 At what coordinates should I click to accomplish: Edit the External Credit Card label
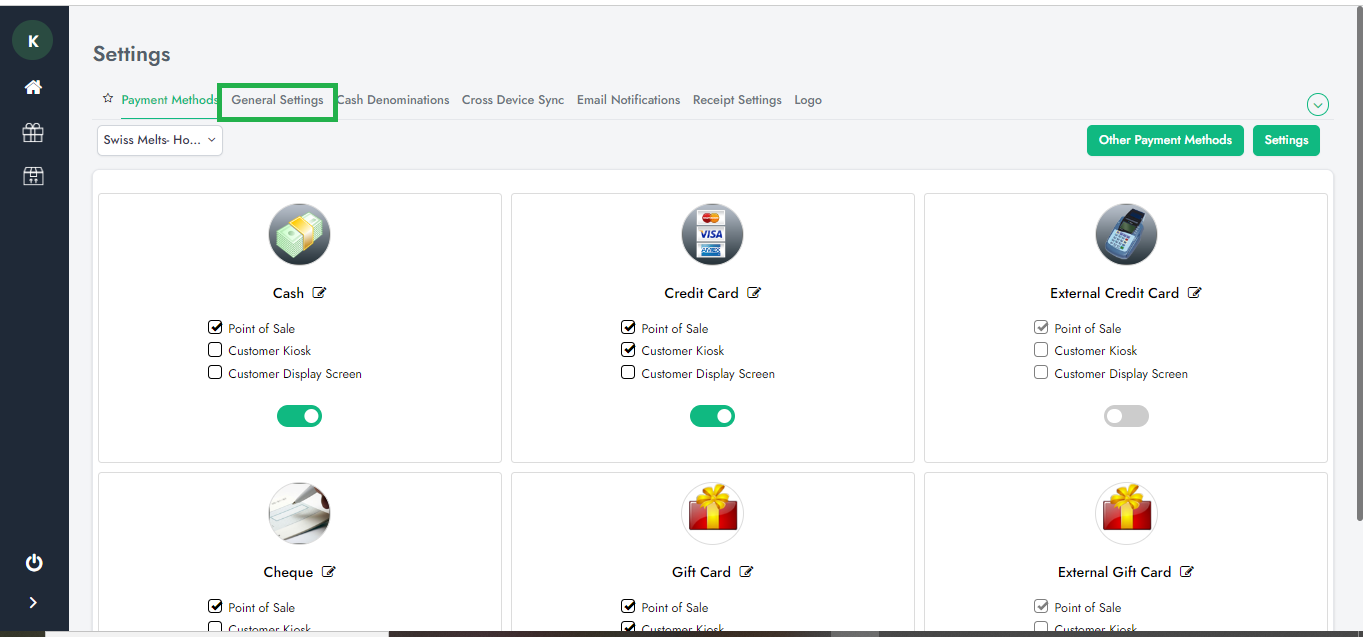click(x=1194, y=293)
